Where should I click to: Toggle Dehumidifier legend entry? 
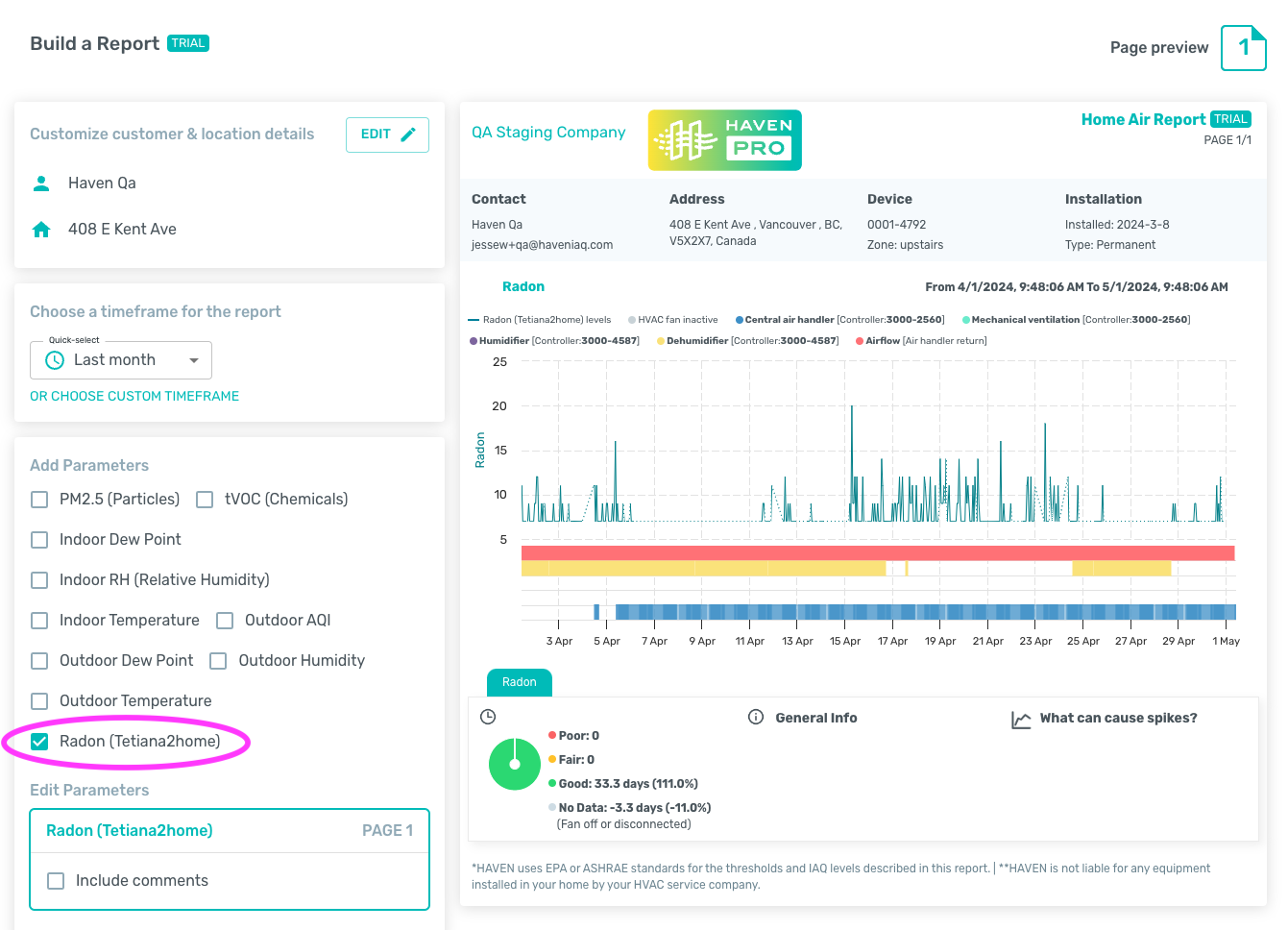tap(748, 341)
